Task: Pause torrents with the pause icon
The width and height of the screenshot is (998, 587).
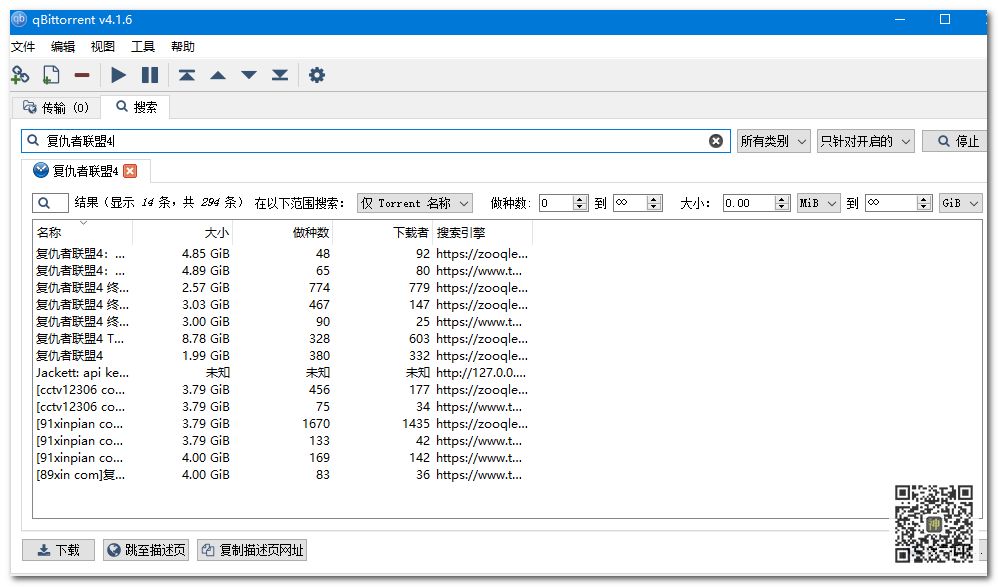Action: pyautogui.click(x=150, y=75)
